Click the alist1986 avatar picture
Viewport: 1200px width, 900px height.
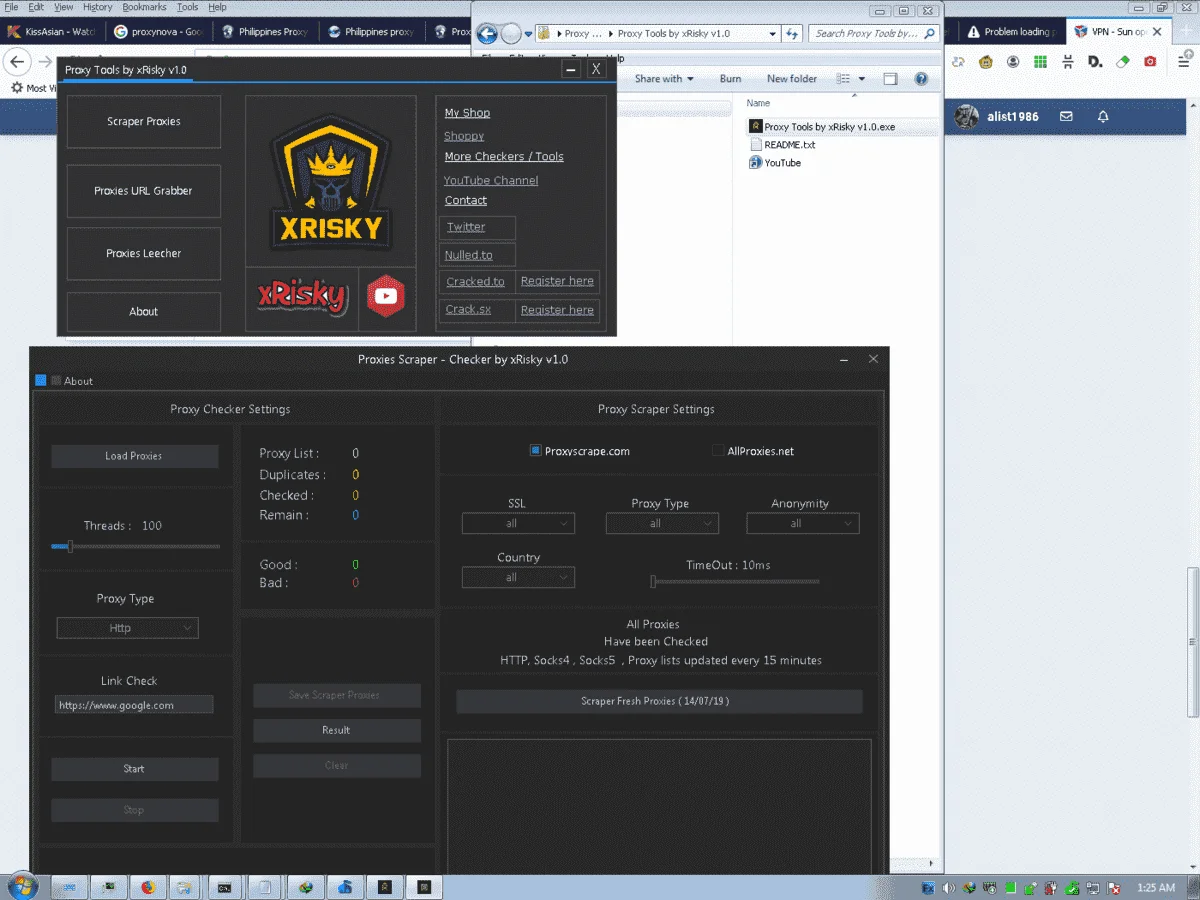point(966,117)
